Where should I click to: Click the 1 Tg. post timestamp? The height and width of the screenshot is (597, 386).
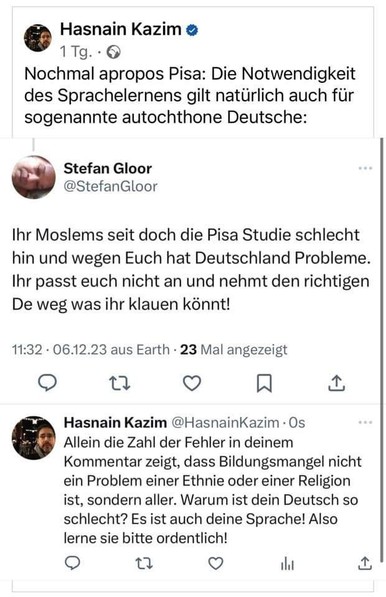pyautogui.click(x=76, y=52)
